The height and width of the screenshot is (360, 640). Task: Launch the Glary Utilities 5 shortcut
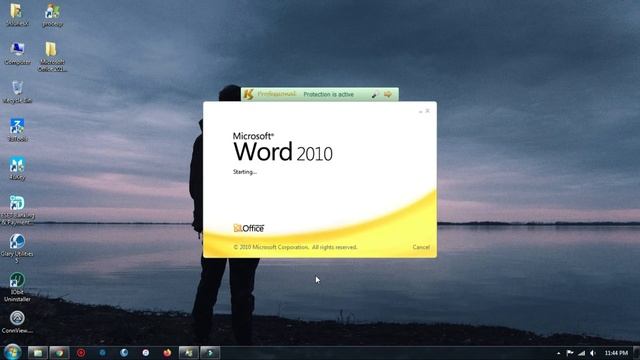(17, 249)
